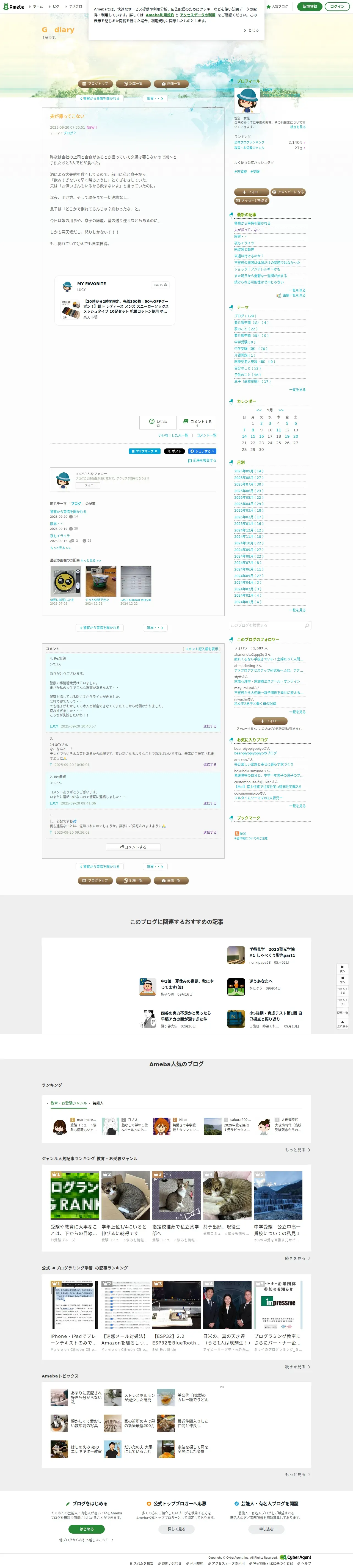The height and width of the screenshot is (1568, 353).
Task: Click the 新規登録 button in header
Action: (x=309, y=6)
